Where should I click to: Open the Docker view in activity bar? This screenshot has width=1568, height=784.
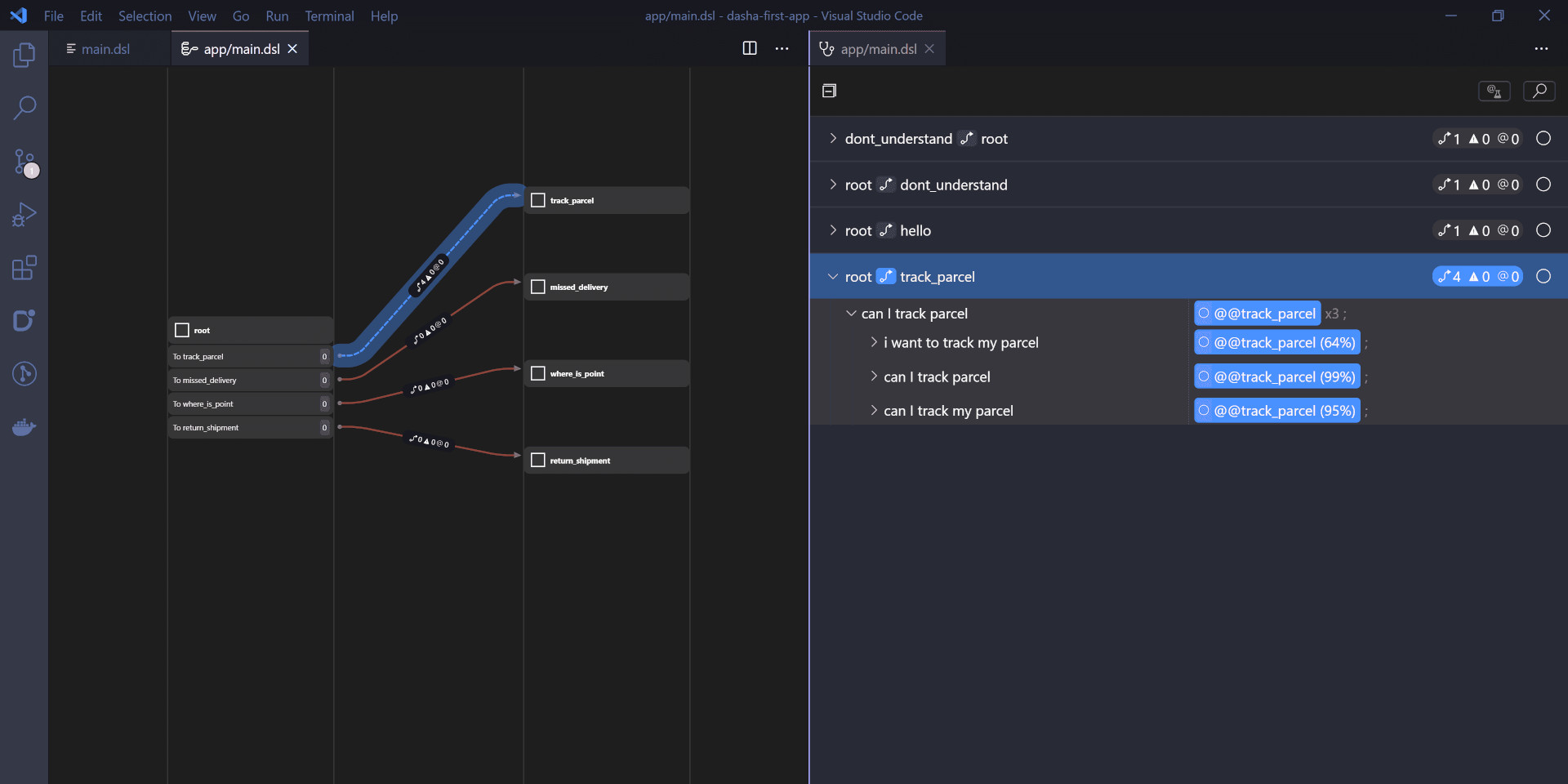(24, 427)
